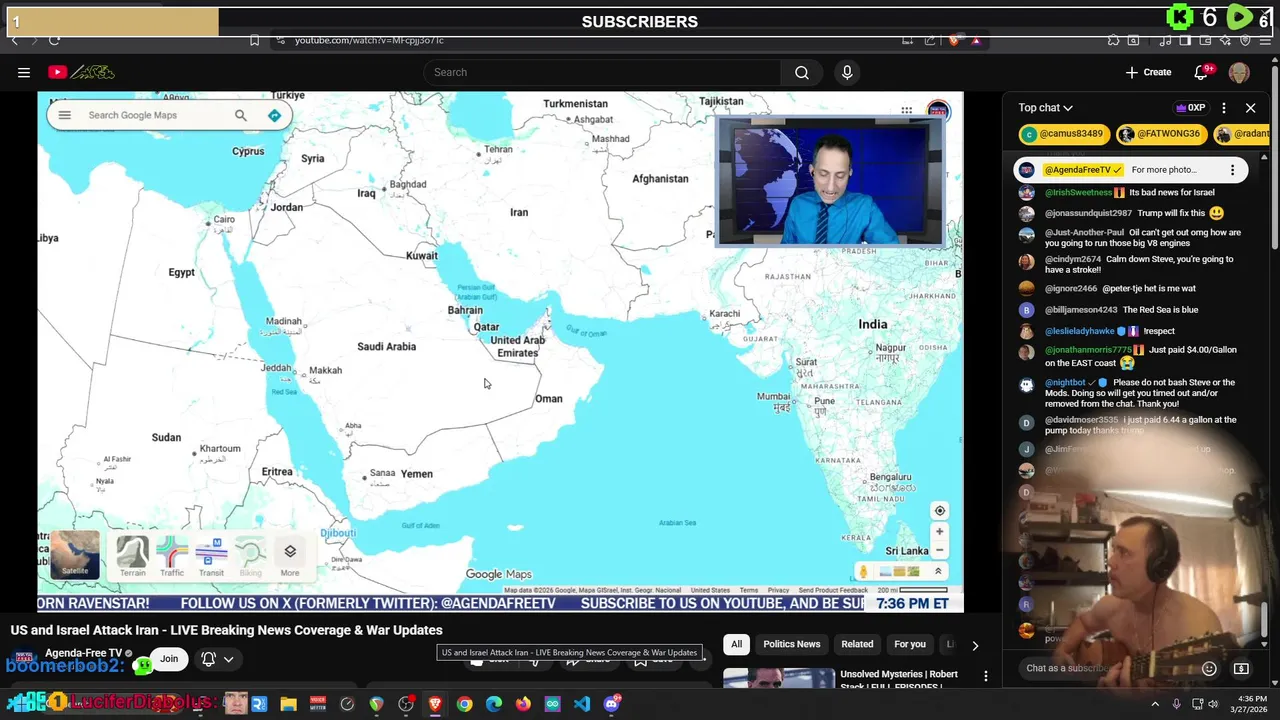The height and width of the screenshot is (720, 1280).
Task: Click map Terms link
Action: tap(749, 590)
